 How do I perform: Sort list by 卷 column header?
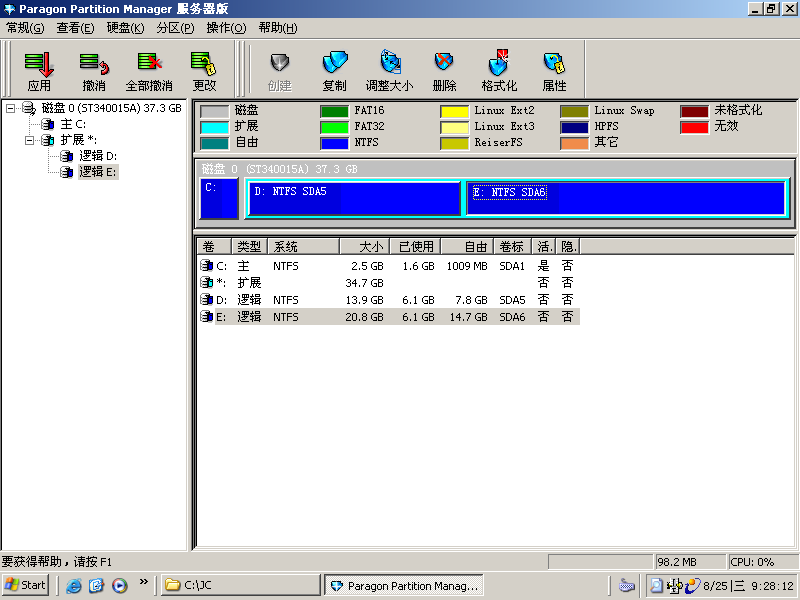tap(214, 247)
